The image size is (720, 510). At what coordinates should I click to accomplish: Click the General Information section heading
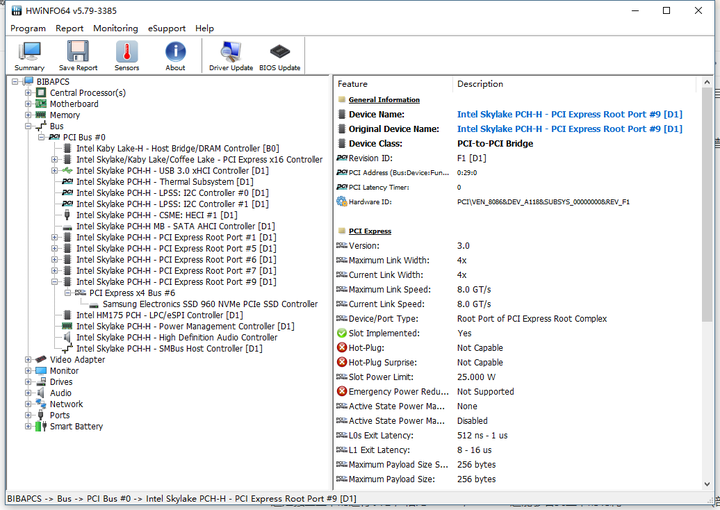384,100
